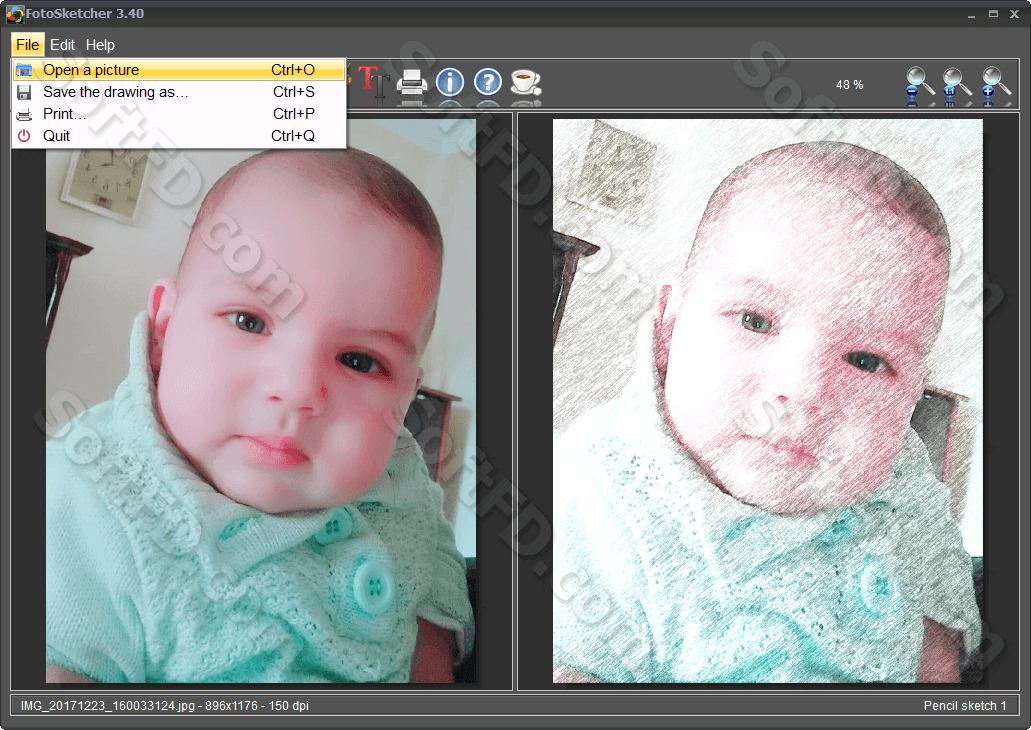
Task: Click the zoom in magnifier icon
Action: click(995, 83)
